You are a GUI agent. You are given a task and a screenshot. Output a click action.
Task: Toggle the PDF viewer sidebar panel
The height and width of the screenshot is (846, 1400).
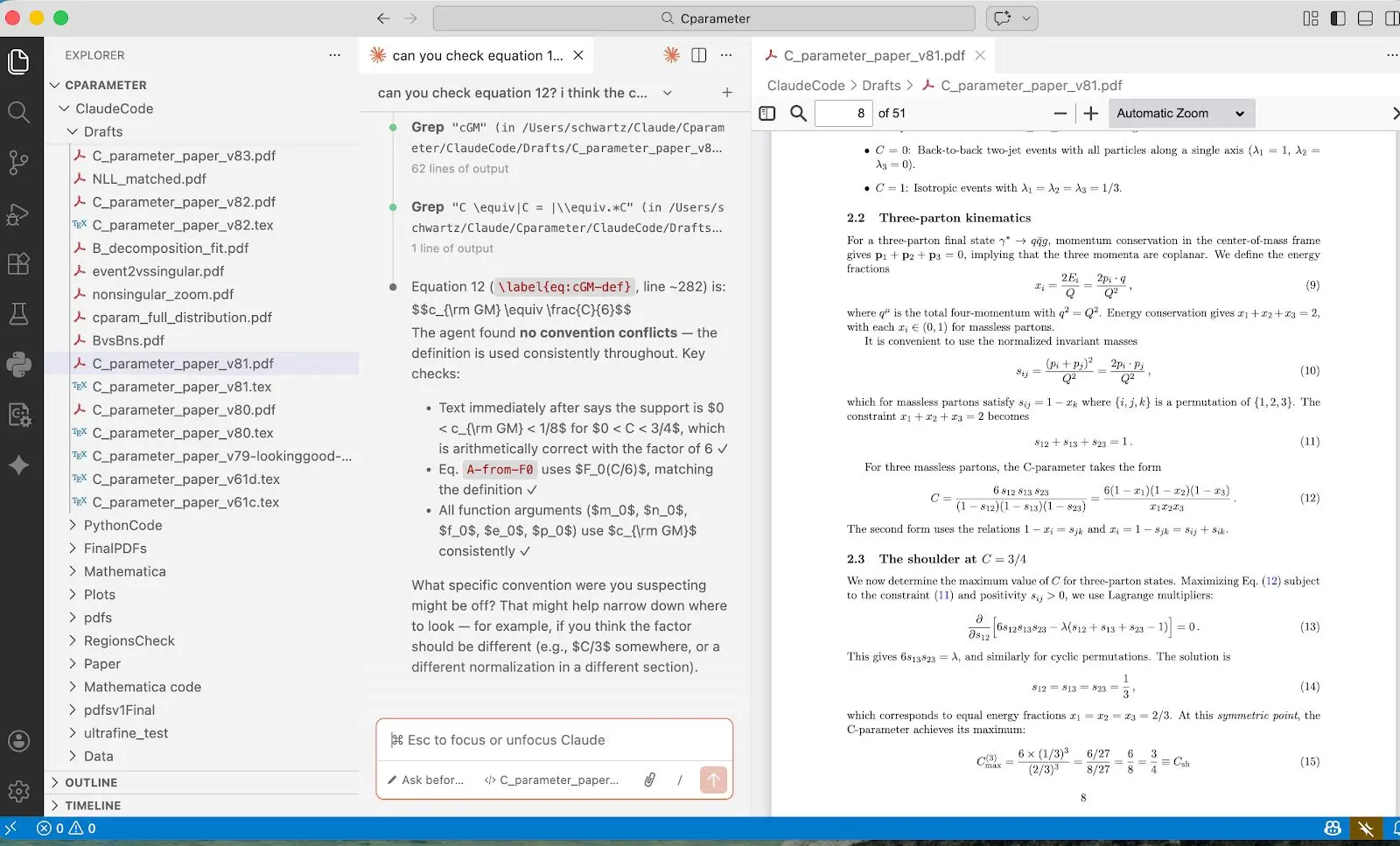tap(767, 113)
